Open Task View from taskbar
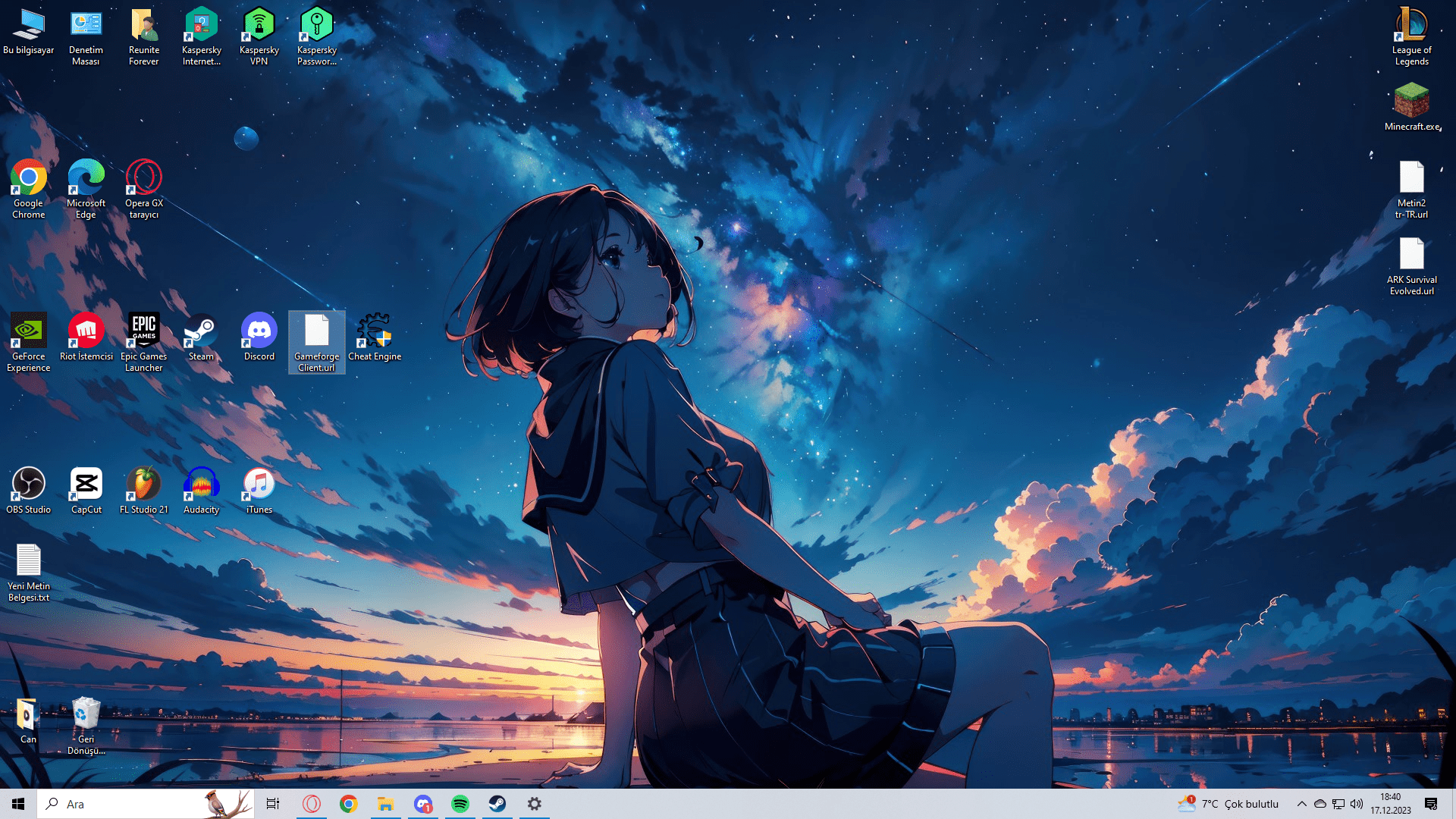This screenshot has width=1456, height=819. [x=273, y=804]
